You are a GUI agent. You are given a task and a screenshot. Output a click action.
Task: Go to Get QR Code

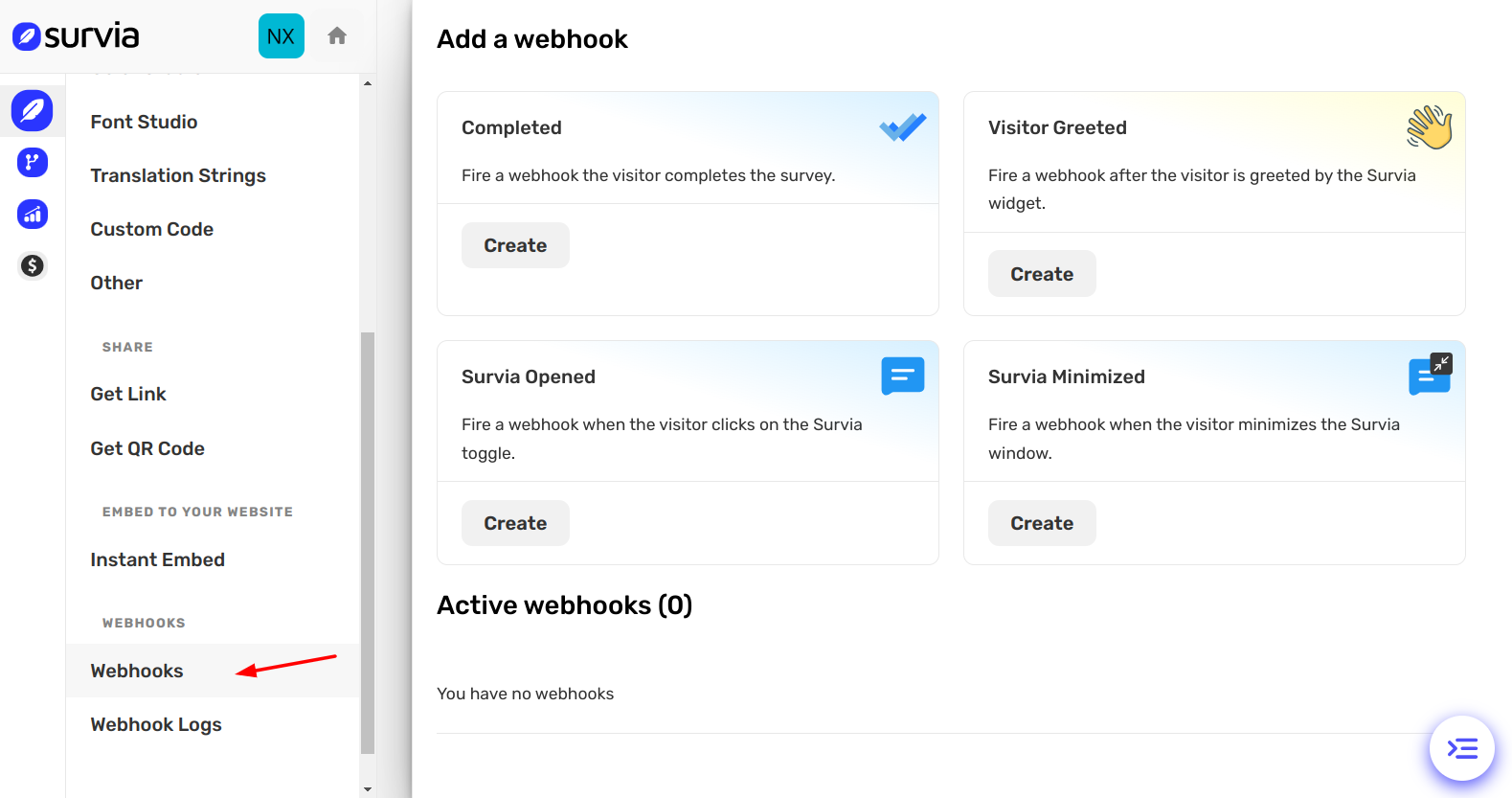147,448
